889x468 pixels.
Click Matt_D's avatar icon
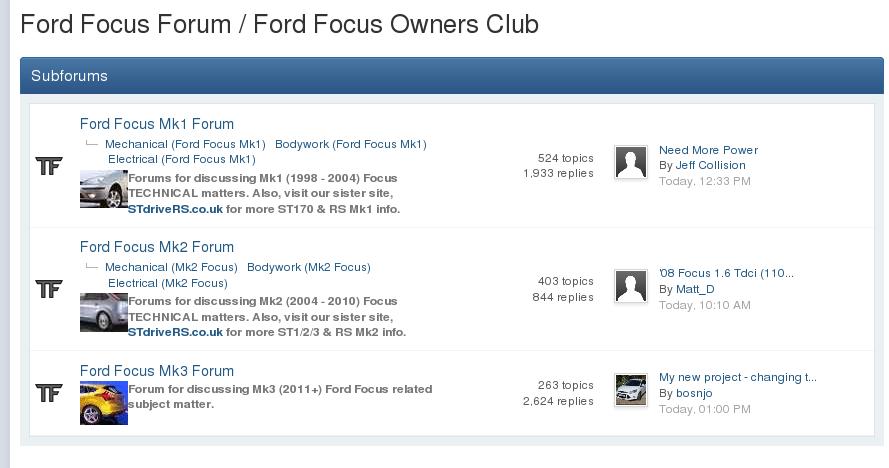click(630, 286)
